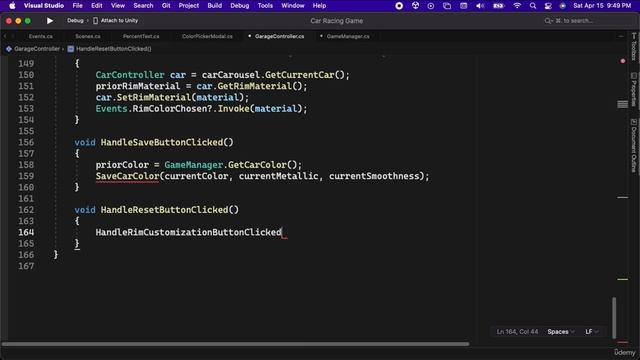Open the Edit menu
Screen dimensions: 640x360
[x=97, y=6]
